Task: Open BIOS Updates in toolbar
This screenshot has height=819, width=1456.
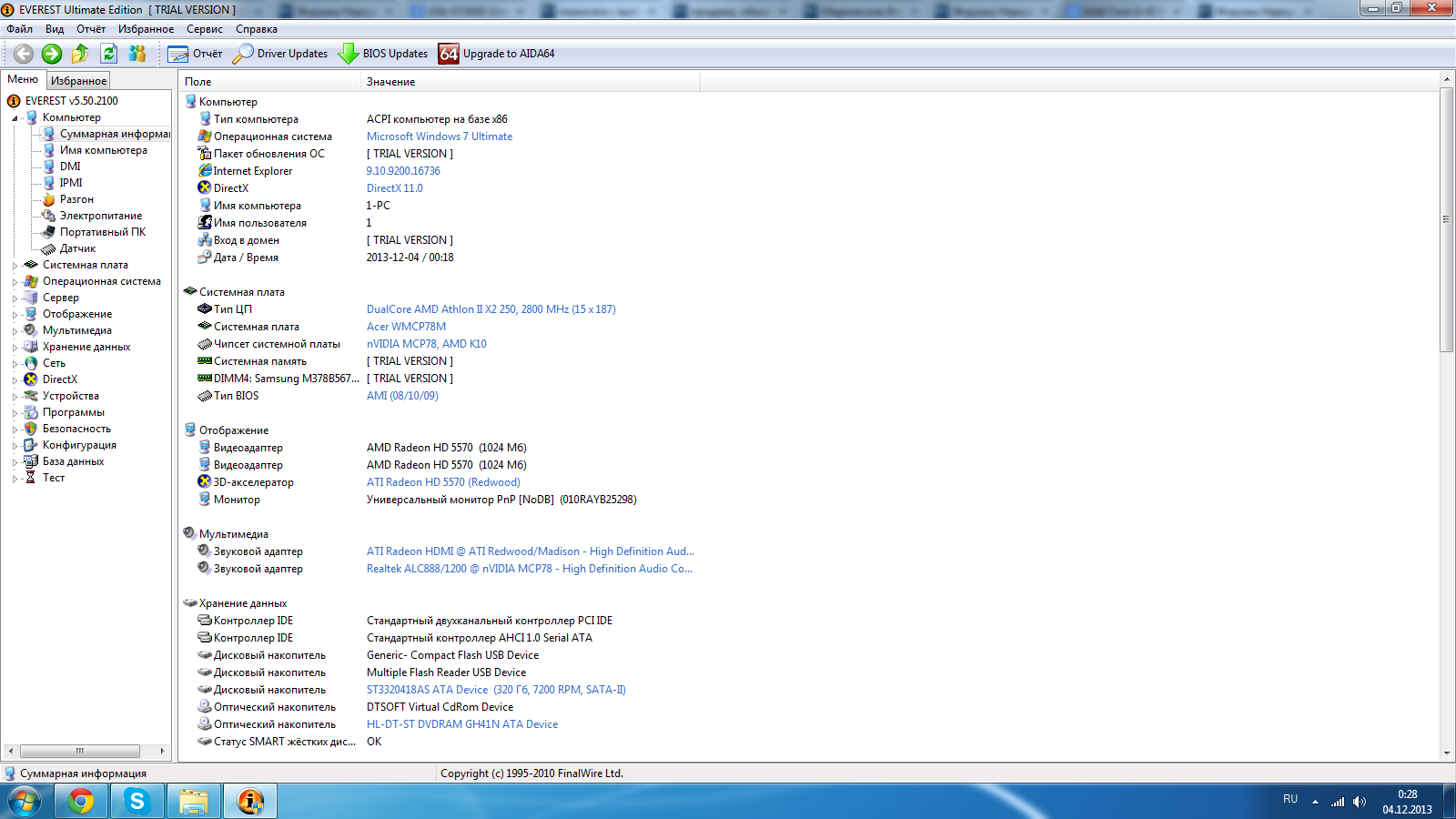Action: (x=383, y=54)
